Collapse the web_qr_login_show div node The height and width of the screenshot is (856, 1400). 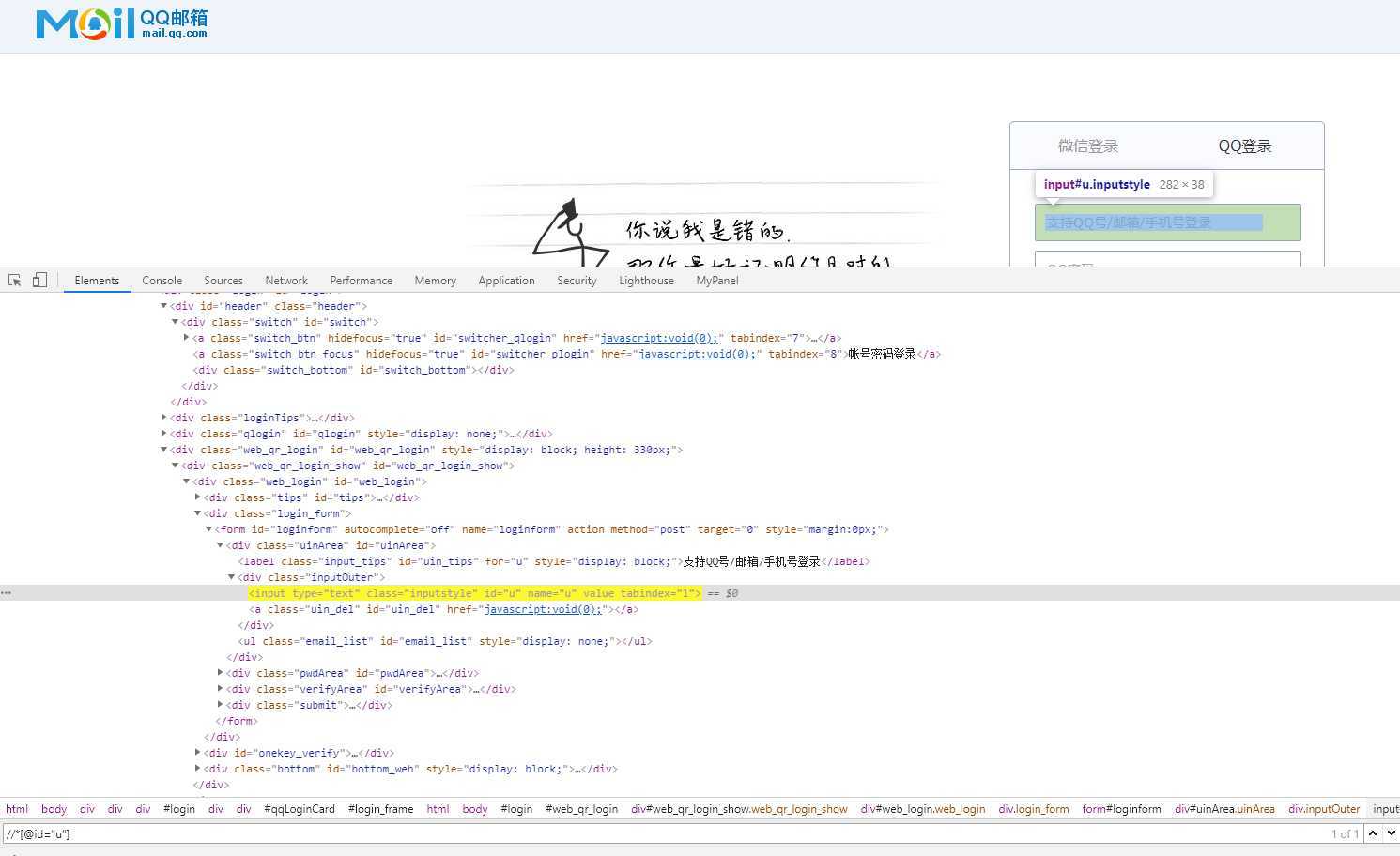click(175, 466)
